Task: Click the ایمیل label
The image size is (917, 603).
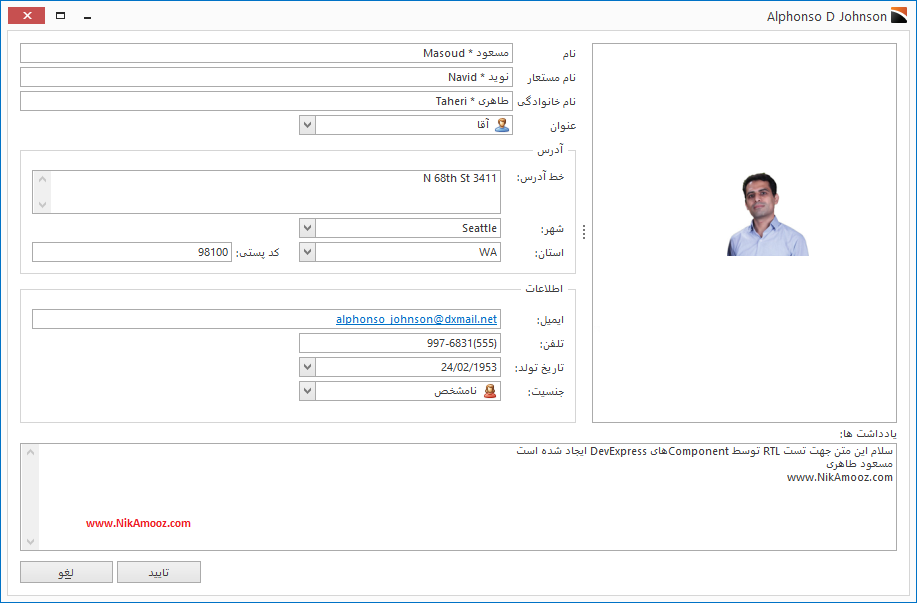Action: click(550, 320)
